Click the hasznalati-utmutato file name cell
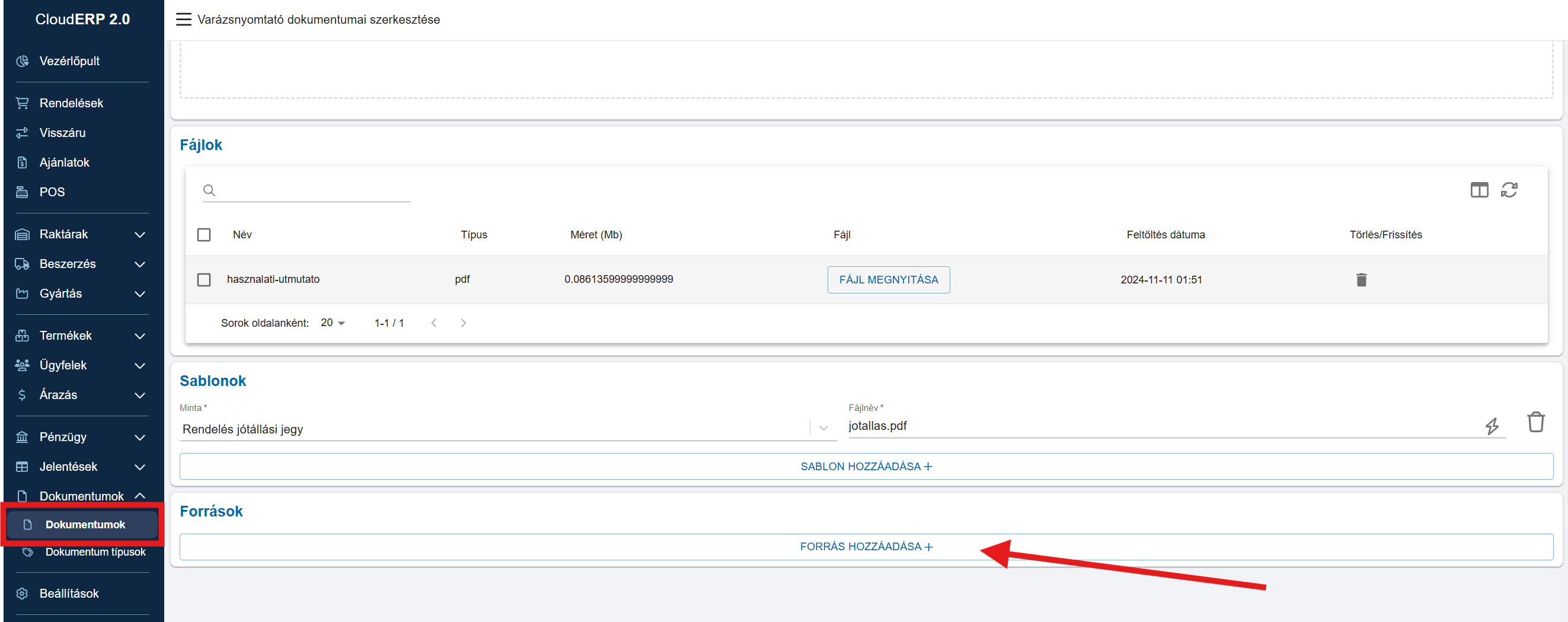 [273, 279]
